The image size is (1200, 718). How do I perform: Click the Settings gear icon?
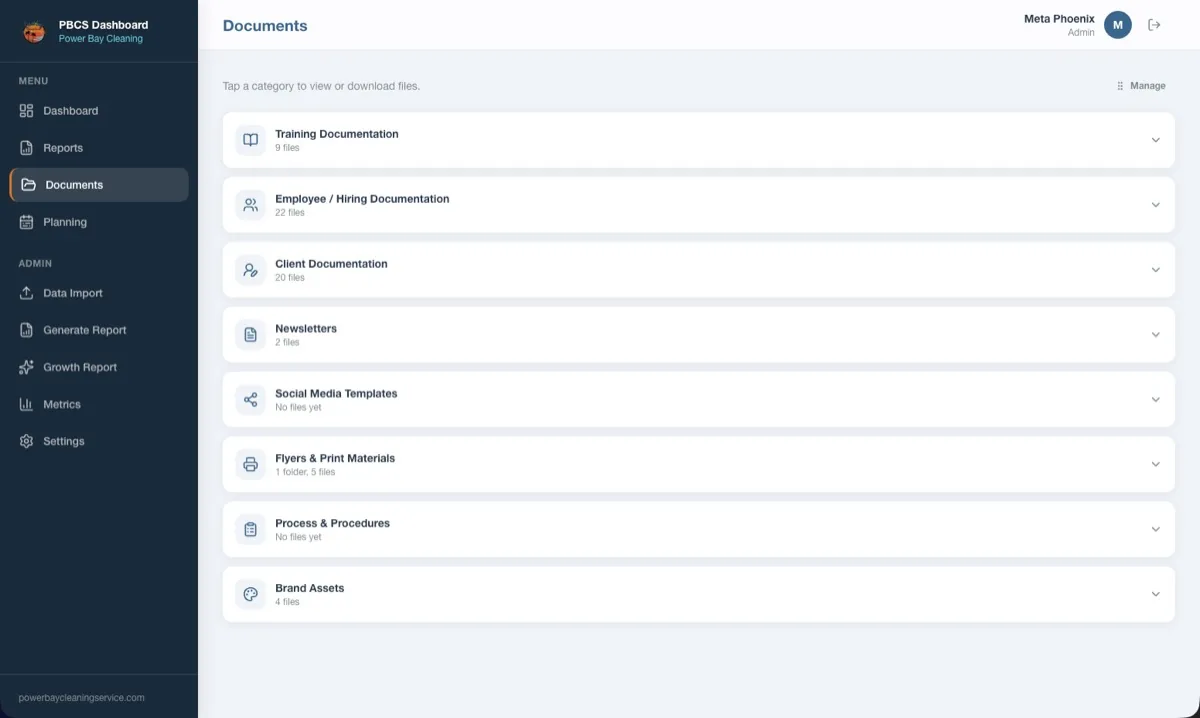coord(27,441)
